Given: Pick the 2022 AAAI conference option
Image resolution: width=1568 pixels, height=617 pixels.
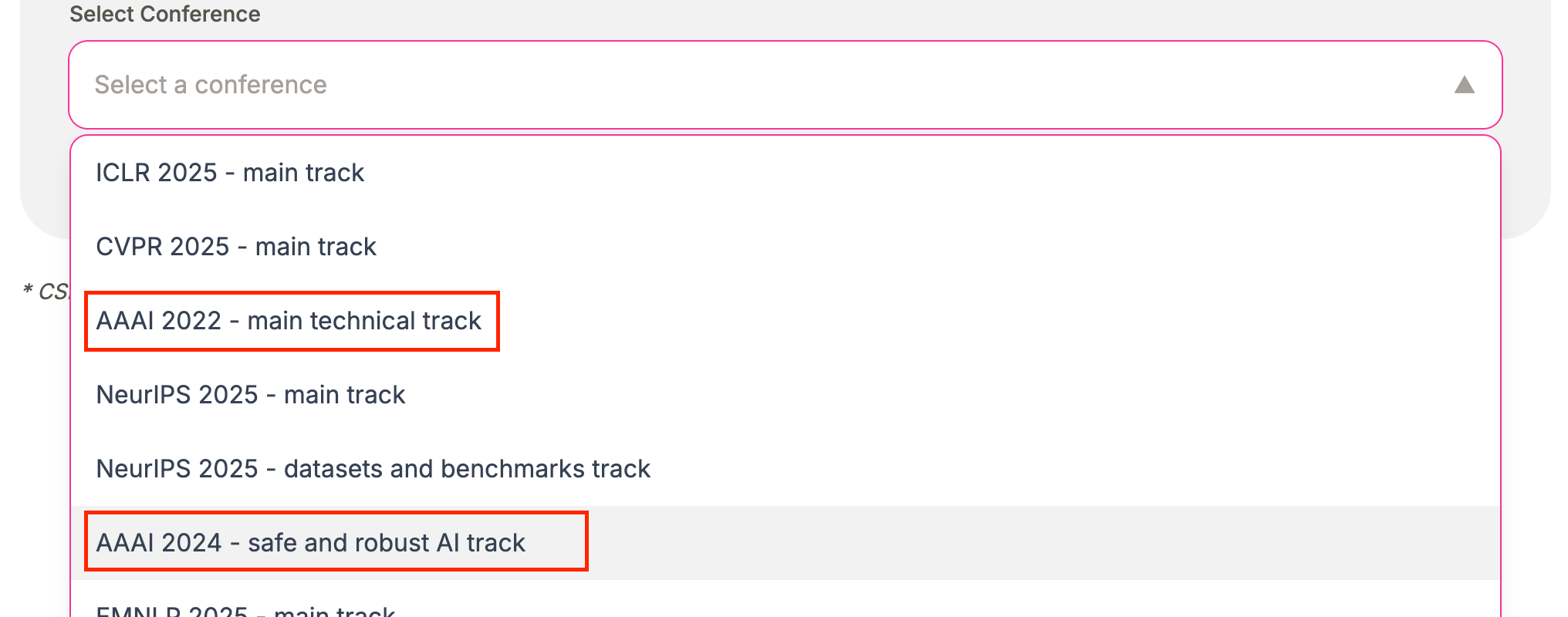Looking at the screenshot, I should pos(289,321).
